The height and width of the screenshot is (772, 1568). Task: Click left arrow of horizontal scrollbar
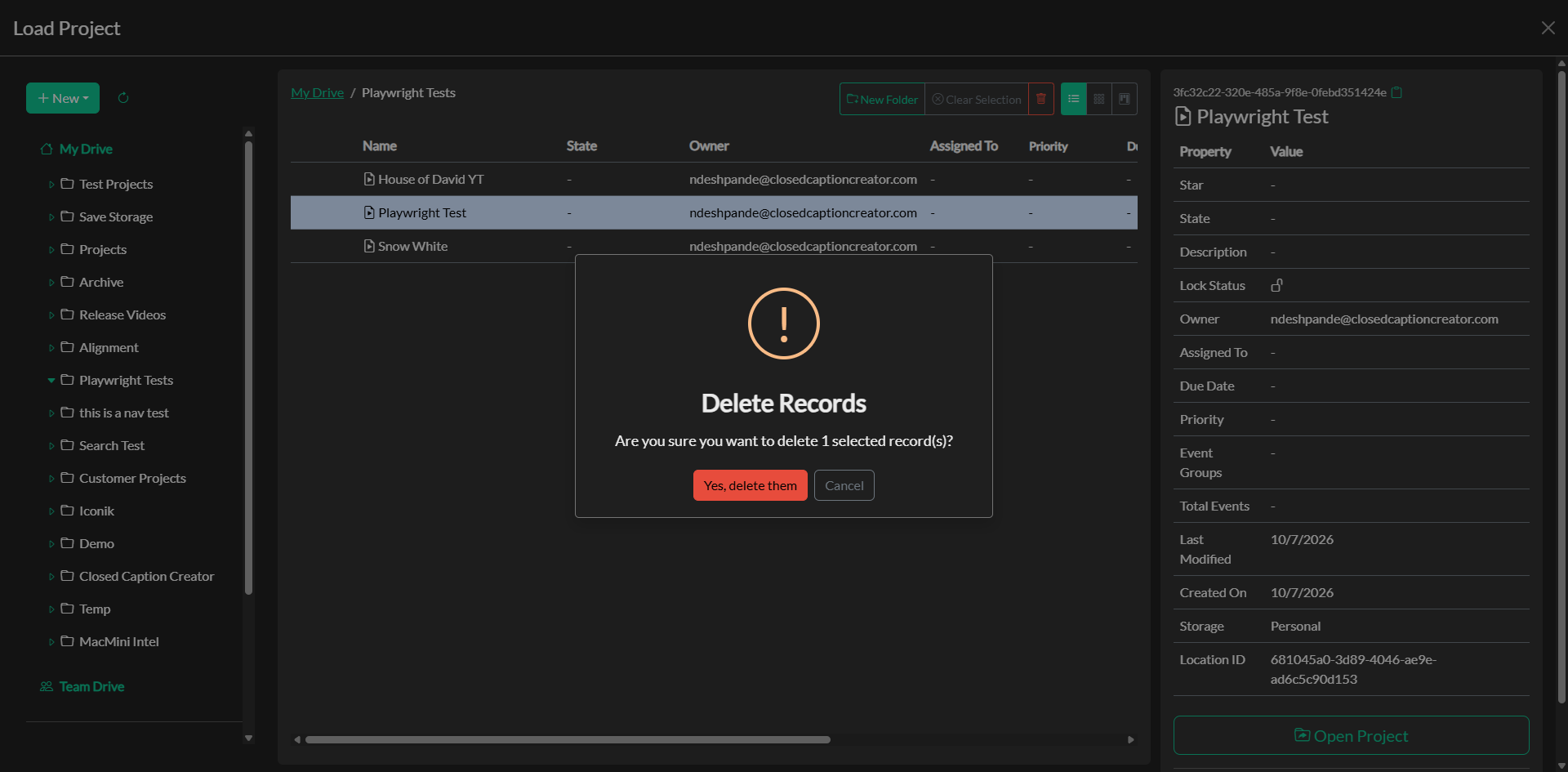297,739
